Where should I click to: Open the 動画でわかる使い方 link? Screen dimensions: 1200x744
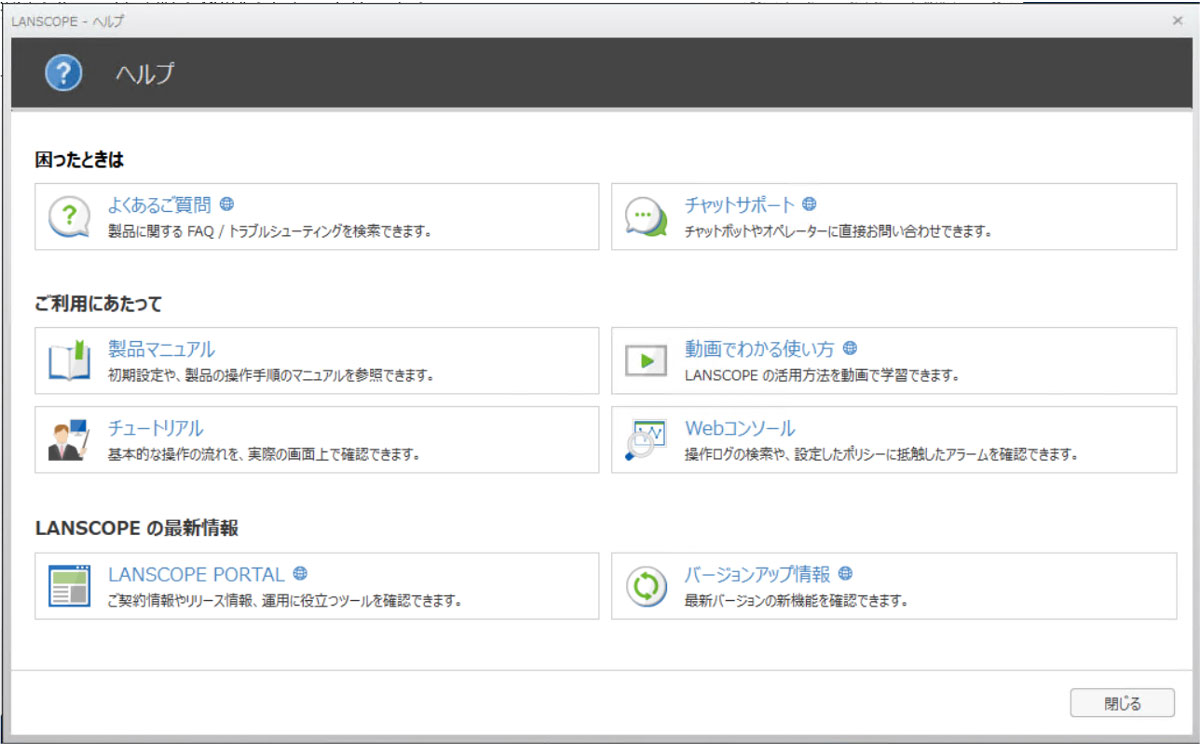[x=759, y=349]
